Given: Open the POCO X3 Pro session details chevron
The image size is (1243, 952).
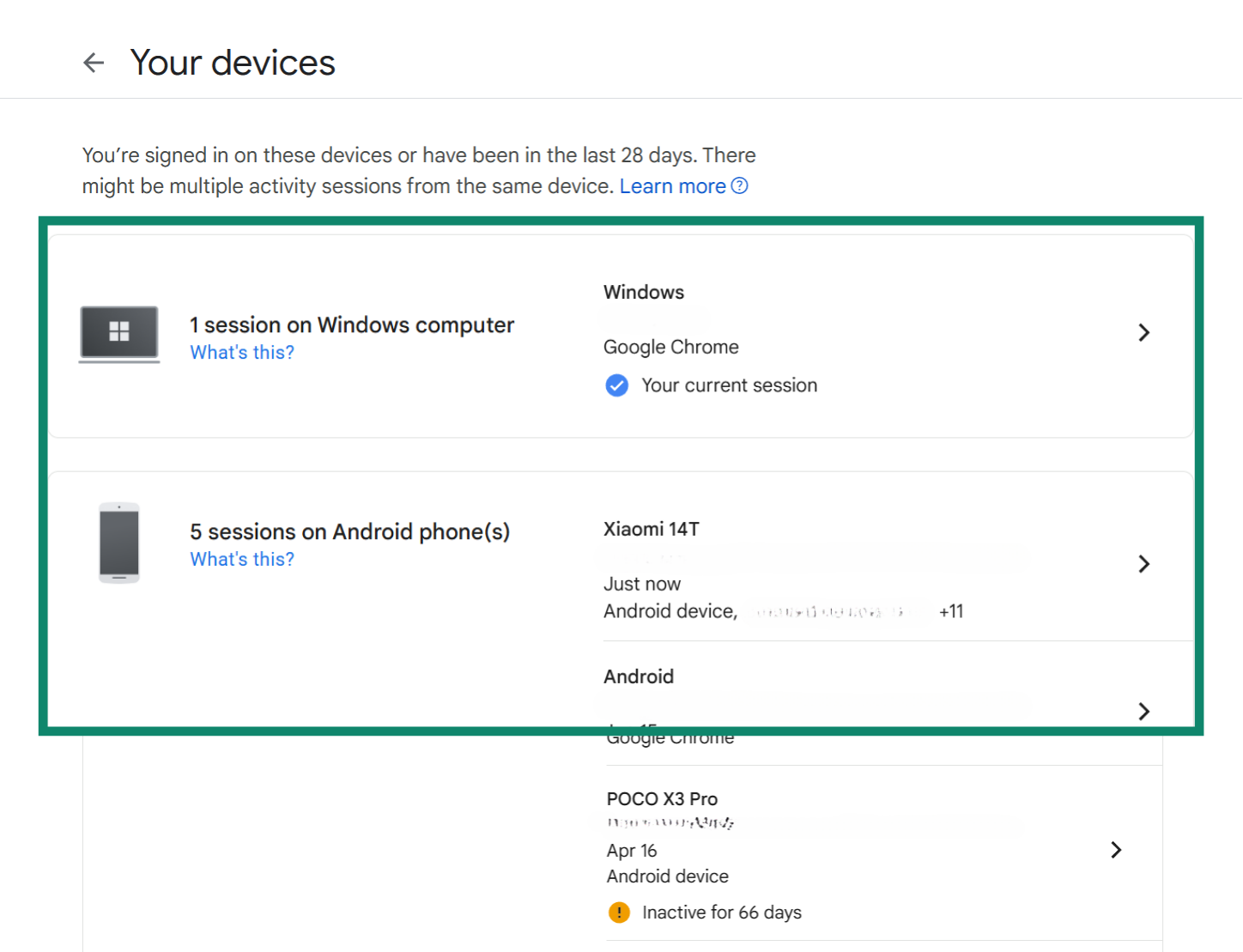Looking at the screenshot, I should (1115, 850).
